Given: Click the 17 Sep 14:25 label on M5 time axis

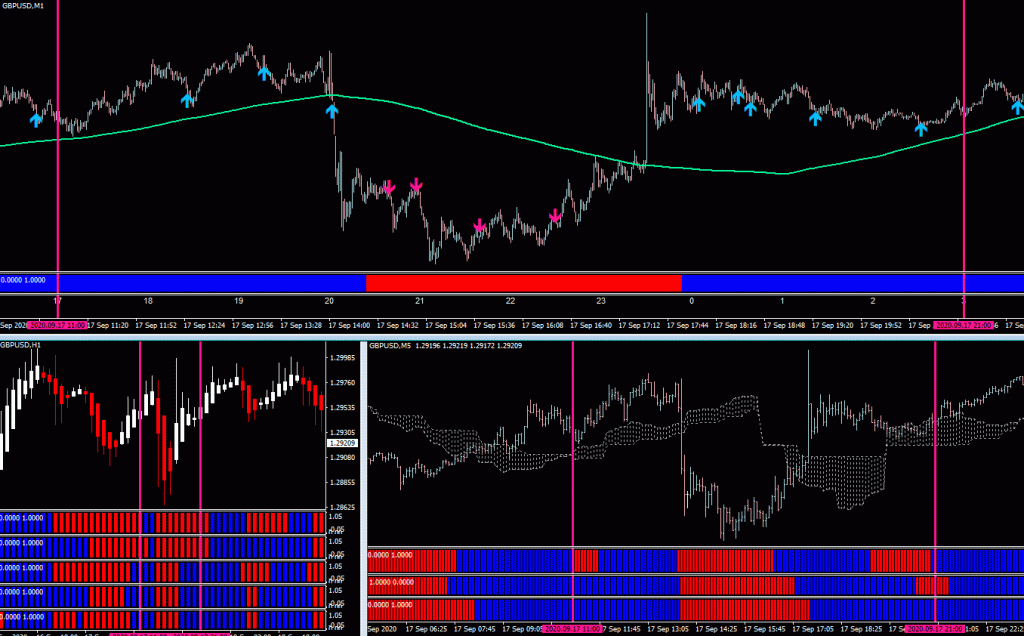Looking at the screenshot, I should click(x=716, y=629).
